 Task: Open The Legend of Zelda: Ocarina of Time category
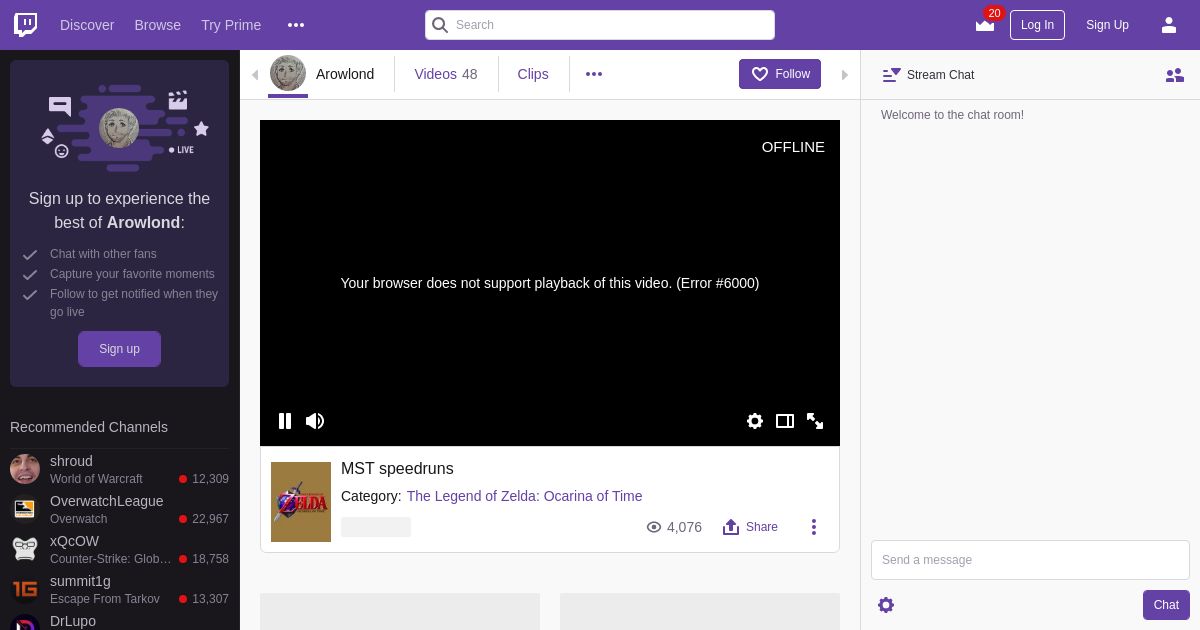coord(524,496)
